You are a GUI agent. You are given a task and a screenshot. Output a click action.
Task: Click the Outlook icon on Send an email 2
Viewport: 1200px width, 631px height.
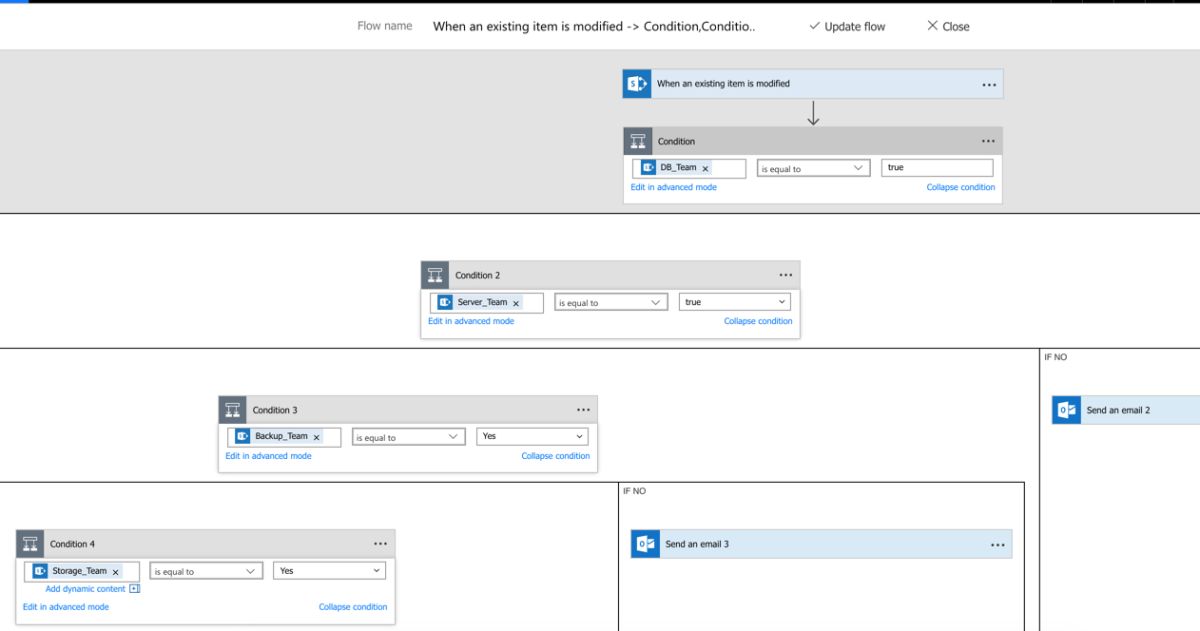[1067, 410]
